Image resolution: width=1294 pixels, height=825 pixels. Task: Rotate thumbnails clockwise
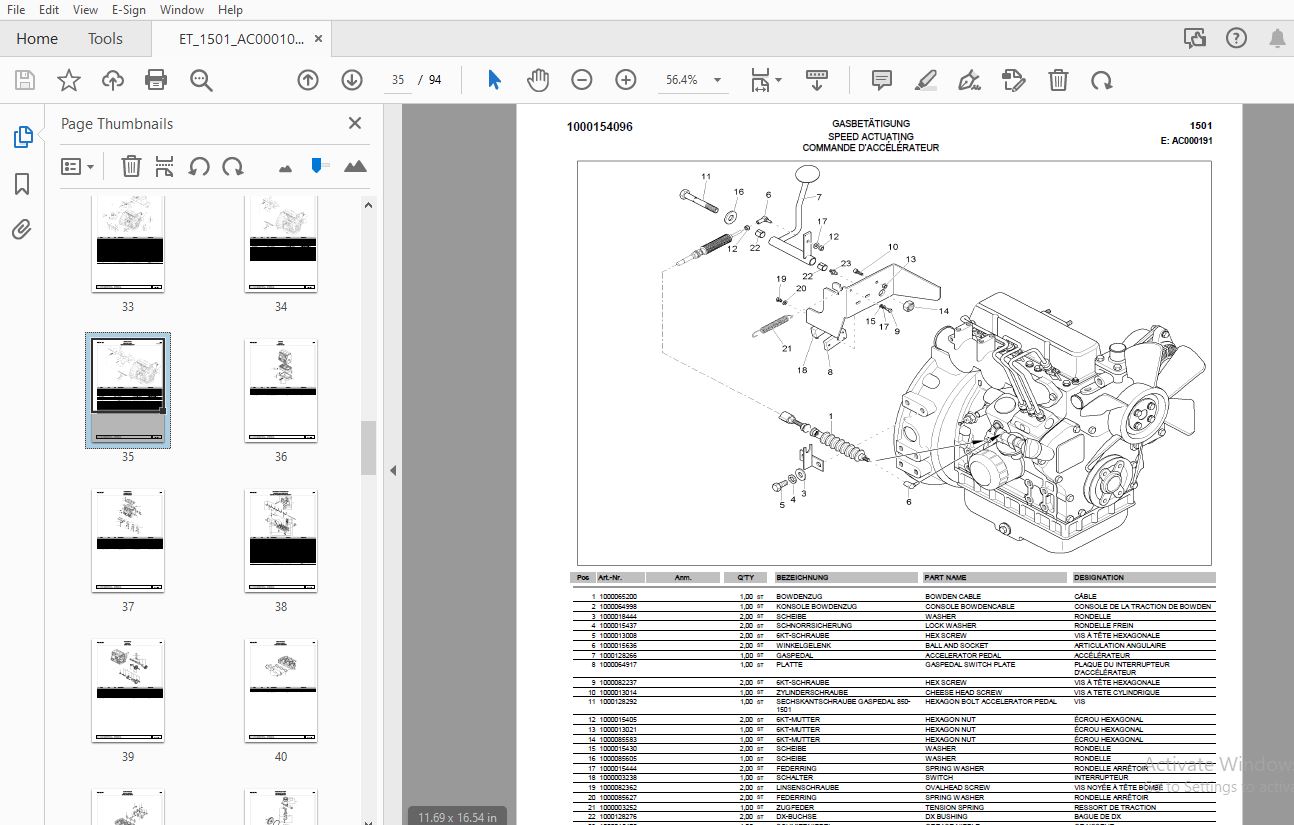click(233, 167)
